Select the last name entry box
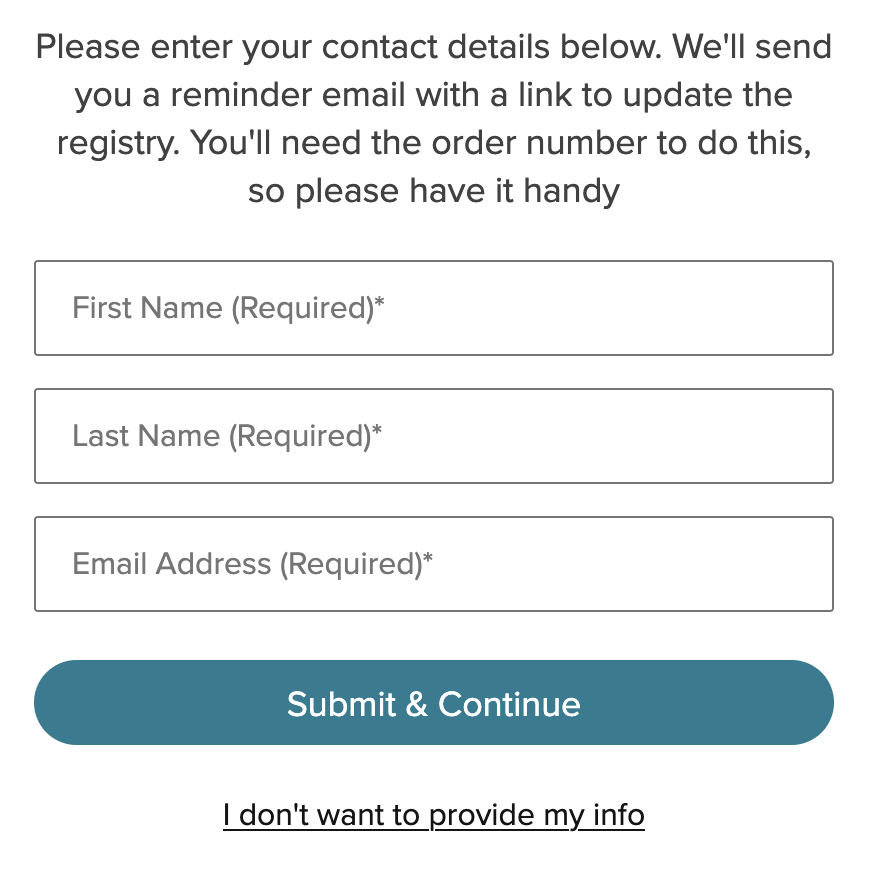The width and height of the screenshot is (874, 878). (x=434, y=436)
